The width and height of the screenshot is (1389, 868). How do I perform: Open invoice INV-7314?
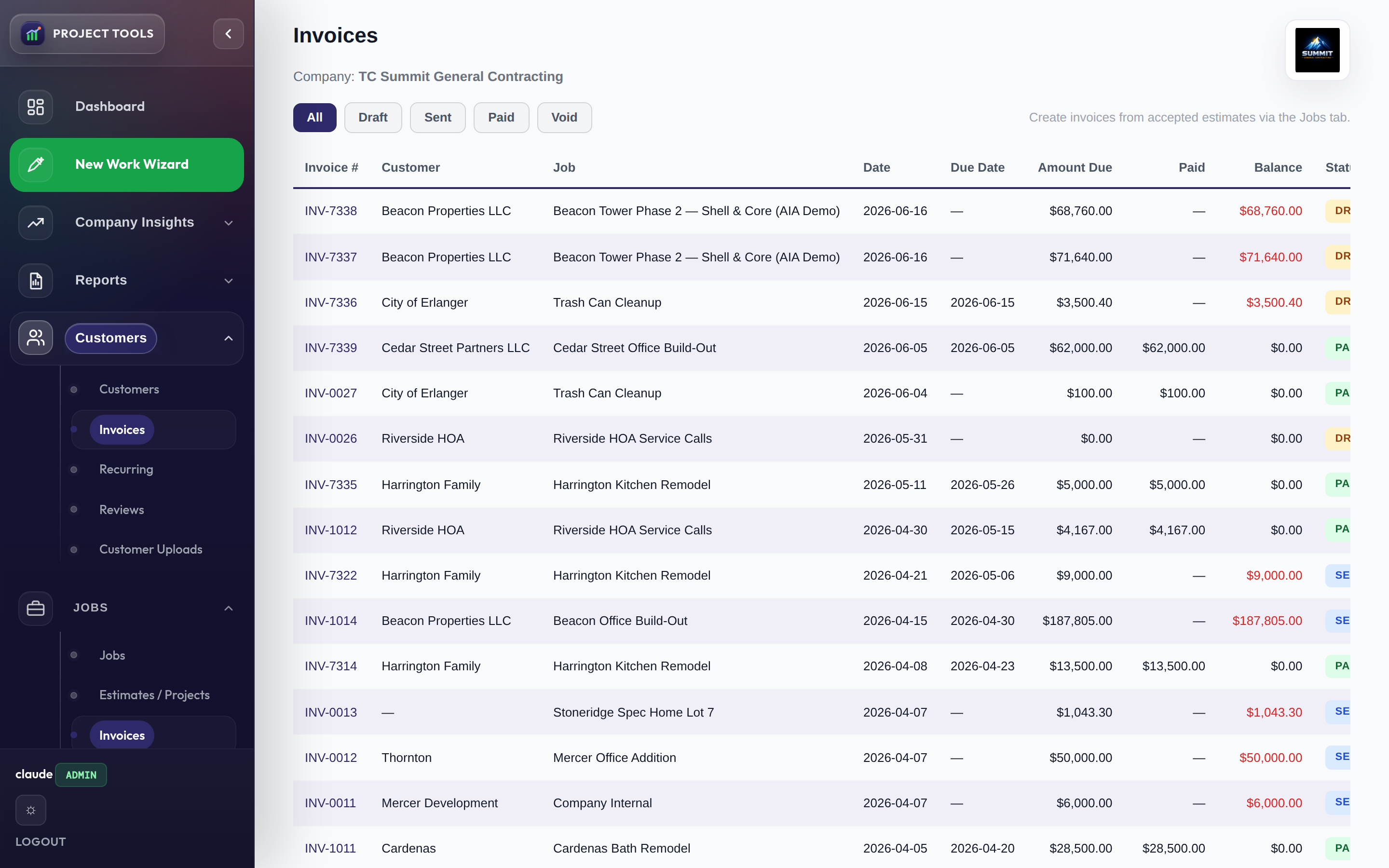click(x=330, y=666)
